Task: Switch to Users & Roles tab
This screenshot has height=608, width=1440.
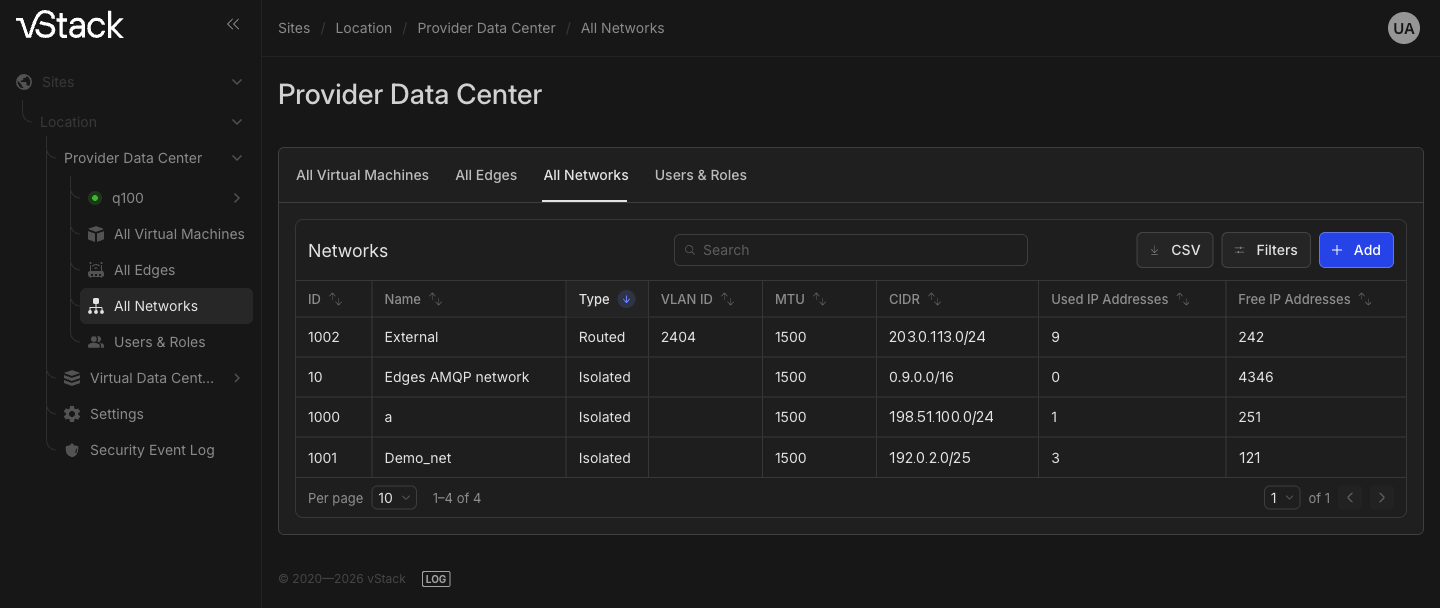Action: [x=701, y=175]
